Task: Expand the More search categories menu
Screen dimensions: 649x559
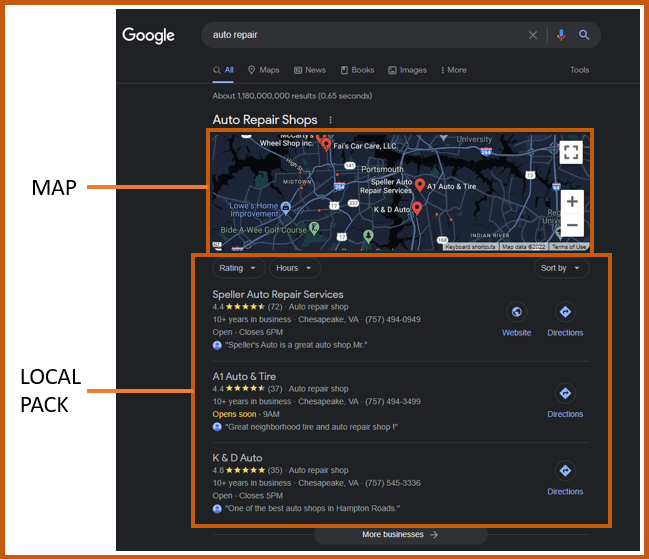Action: [454, 70]
